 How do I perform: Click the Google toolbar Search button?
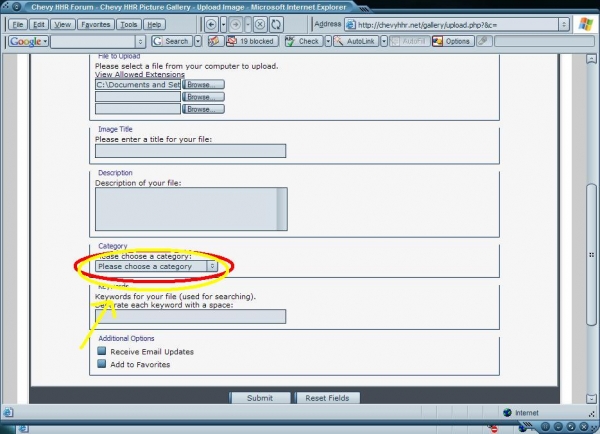(x=172, y=42)
